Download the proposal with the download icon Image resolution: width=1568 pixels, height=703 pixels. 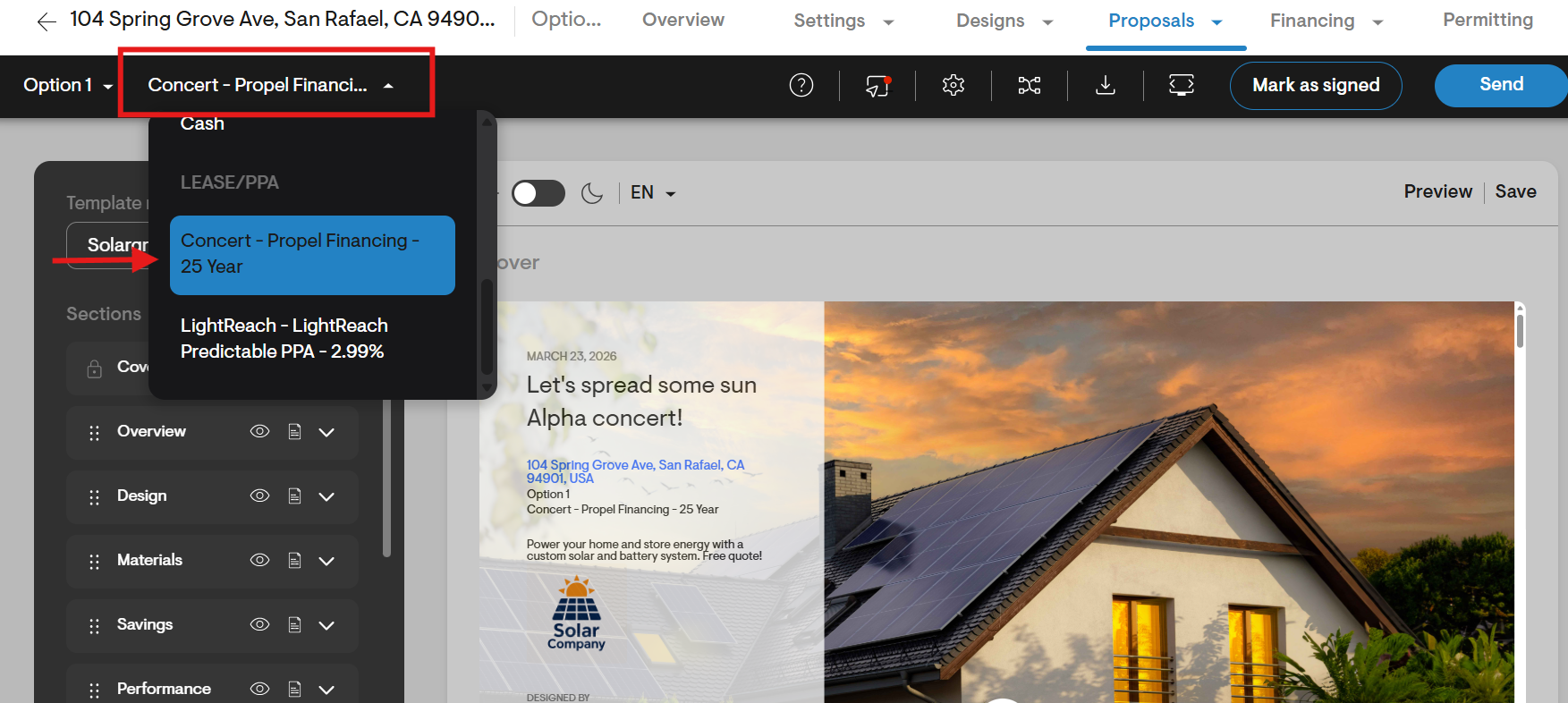tap(1106, 85)
